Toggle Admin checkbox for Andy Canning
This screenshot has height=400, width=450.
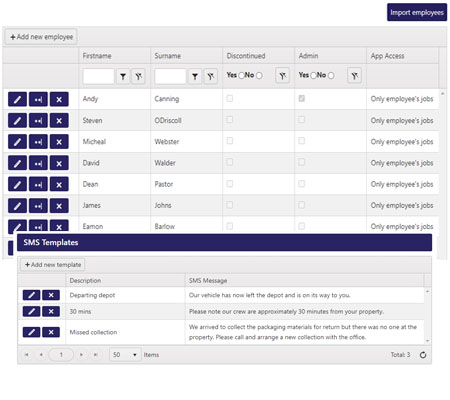[x=302, y=98]
